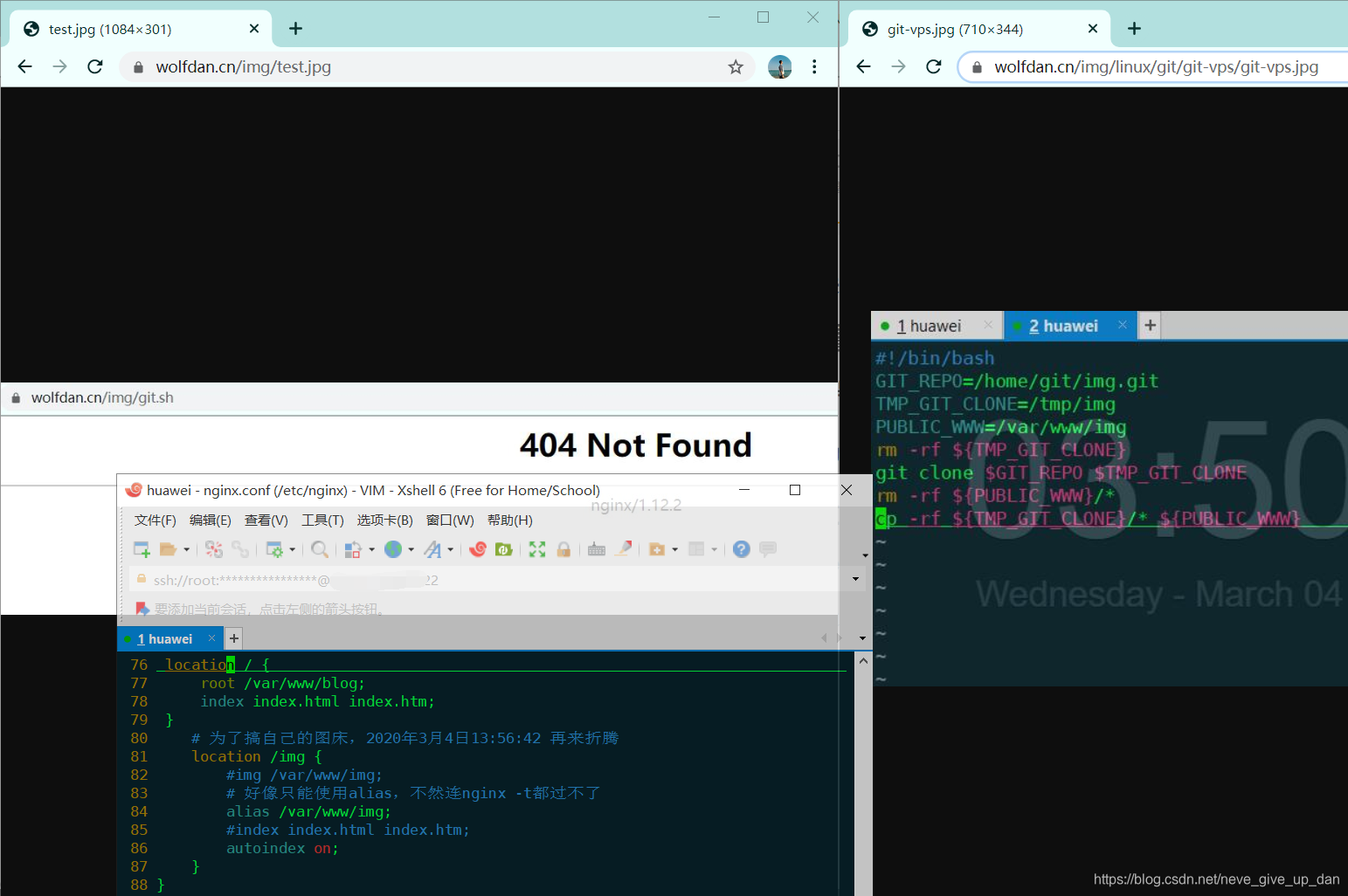This screenshot has height=896, width=1348.
Task: Close the git-vps.jpg browser tab
Action: click(x=1093, y=29)
